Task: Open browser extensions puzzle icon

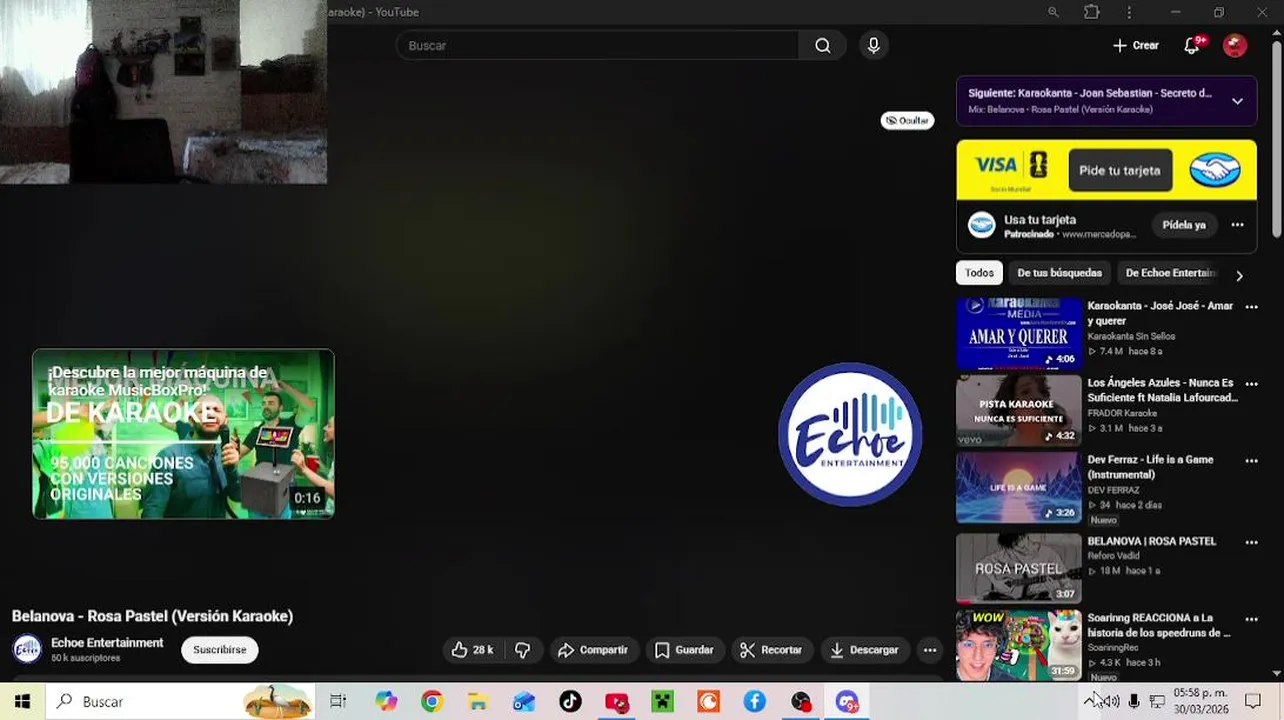Action: pyautogui.click(x=1091, y=12)
